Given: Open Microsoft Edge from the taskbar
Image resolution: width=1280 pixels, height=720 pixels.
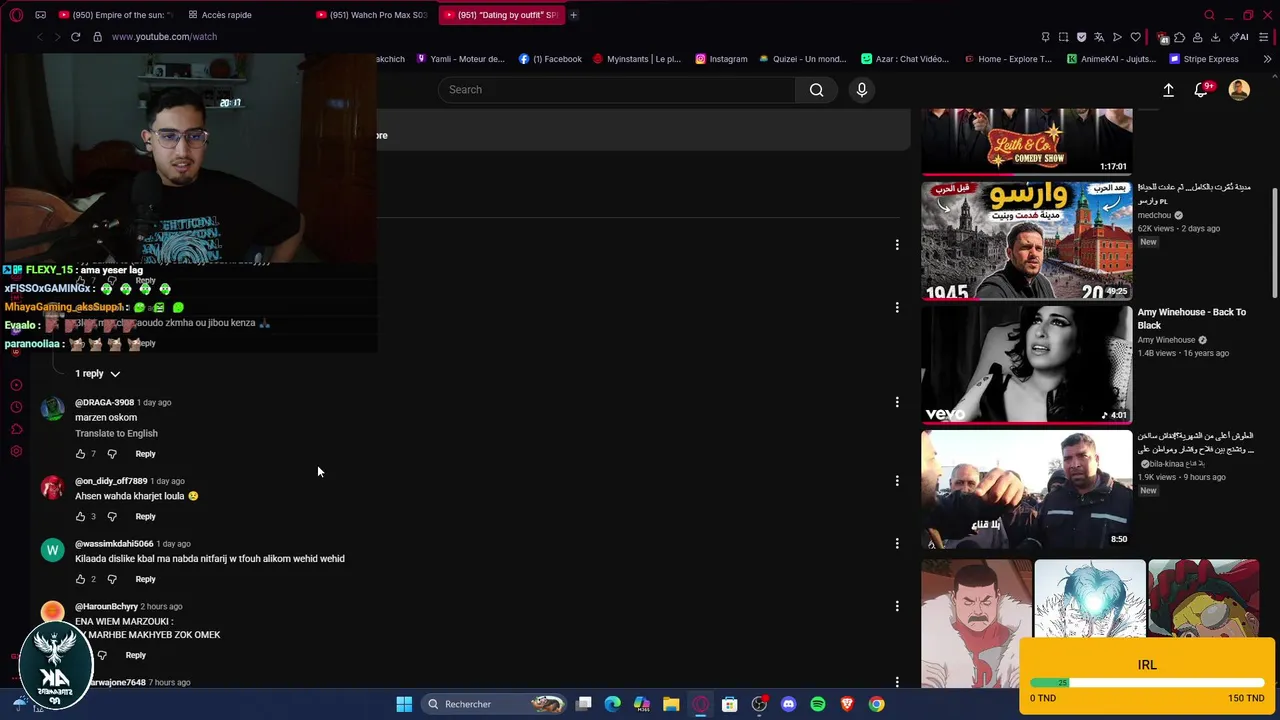Looking at the screenshot, I should 612,704.
